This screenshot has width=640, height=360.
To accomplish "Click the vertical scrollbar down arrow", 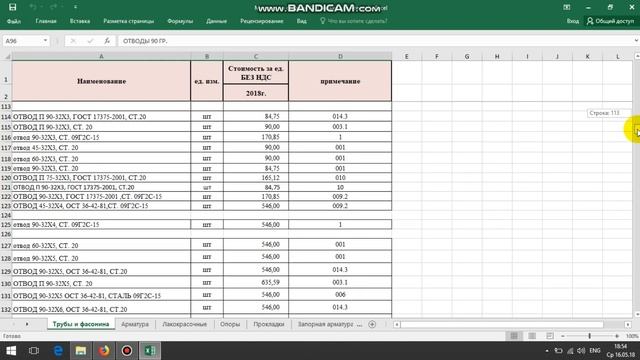I will [636, 314].
